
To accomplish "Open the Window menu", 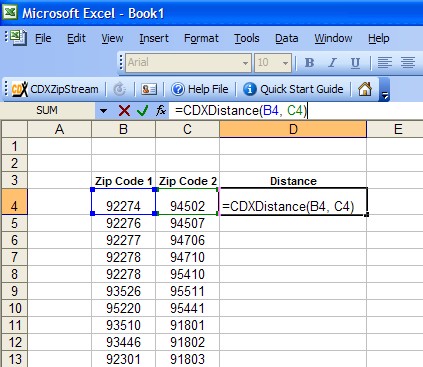I will click(333, 38).
